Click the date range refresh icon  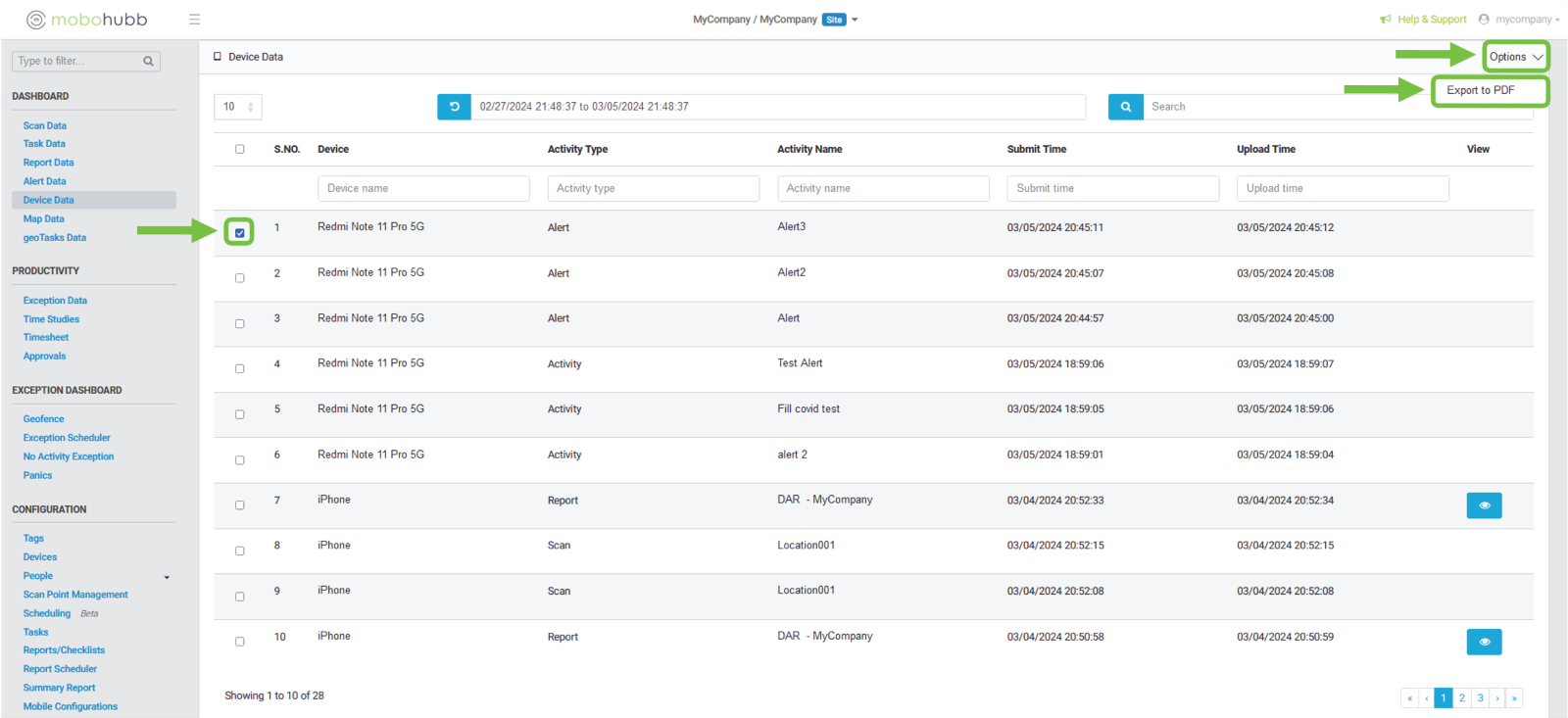click(x=454, y=107)
